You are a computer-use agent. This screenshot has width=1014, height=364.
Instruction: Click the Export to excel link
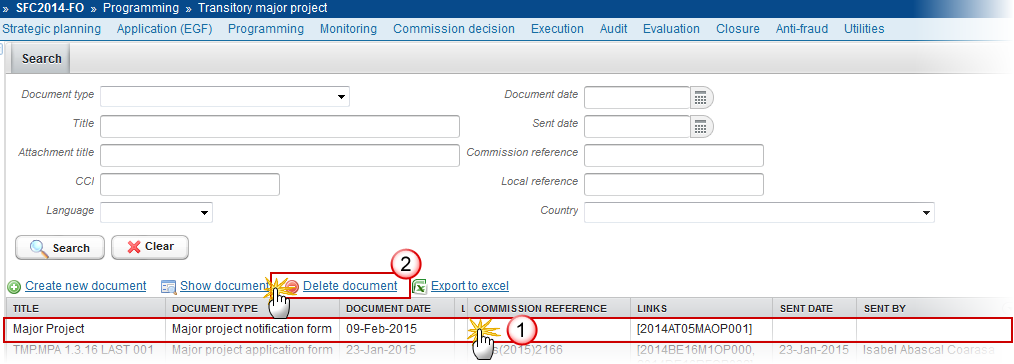coord(470,286)
